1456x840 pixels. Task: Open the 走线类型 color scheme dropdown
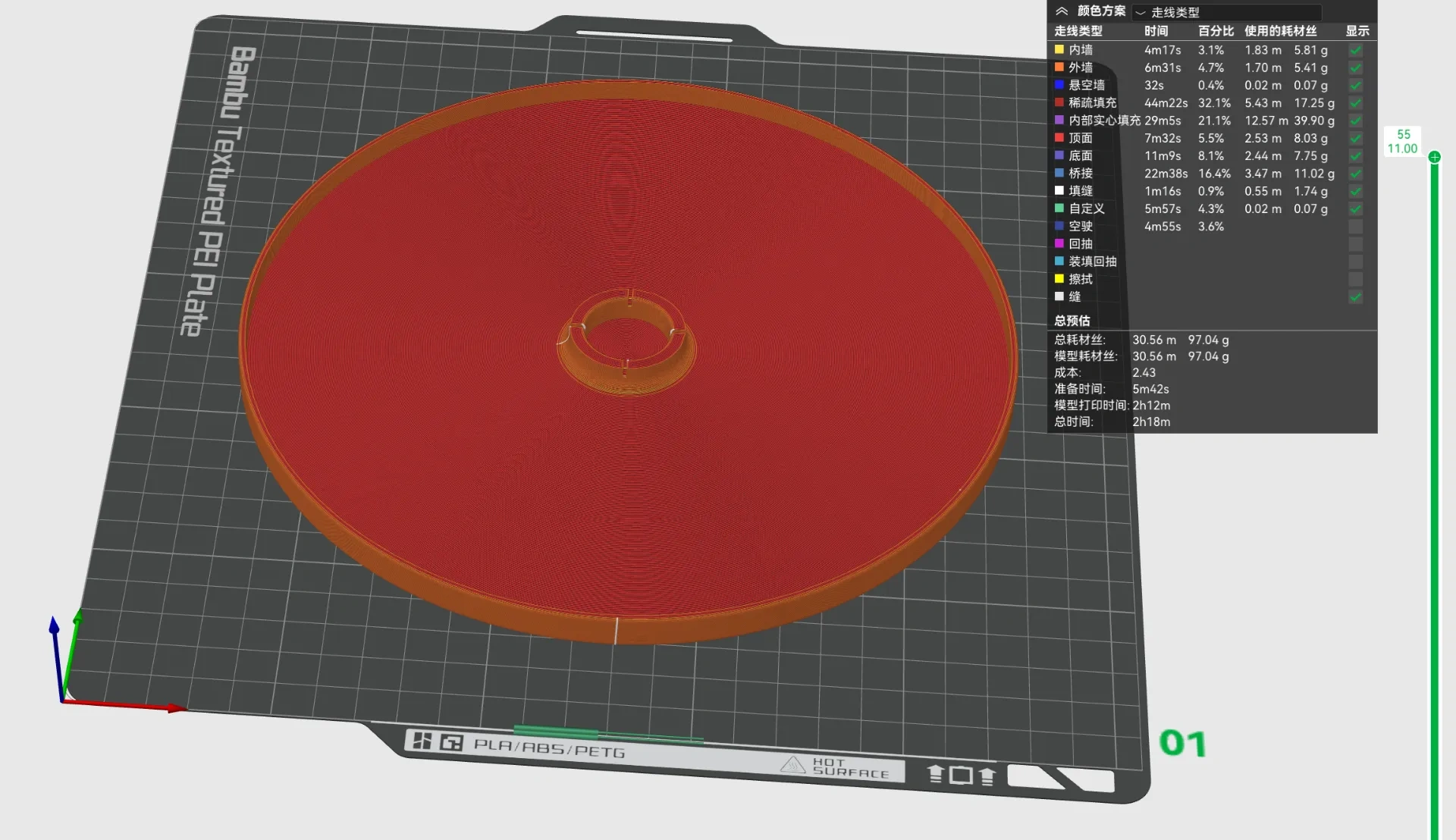tap(1227, 12)
